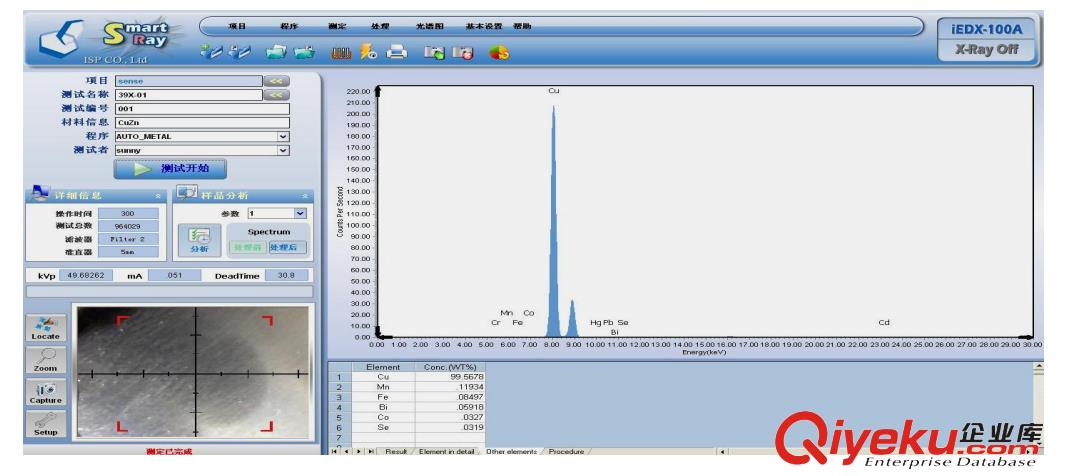1068x476 pixels.
Task: Click the 项目 input field showing sense
Action: pos(189,81)
